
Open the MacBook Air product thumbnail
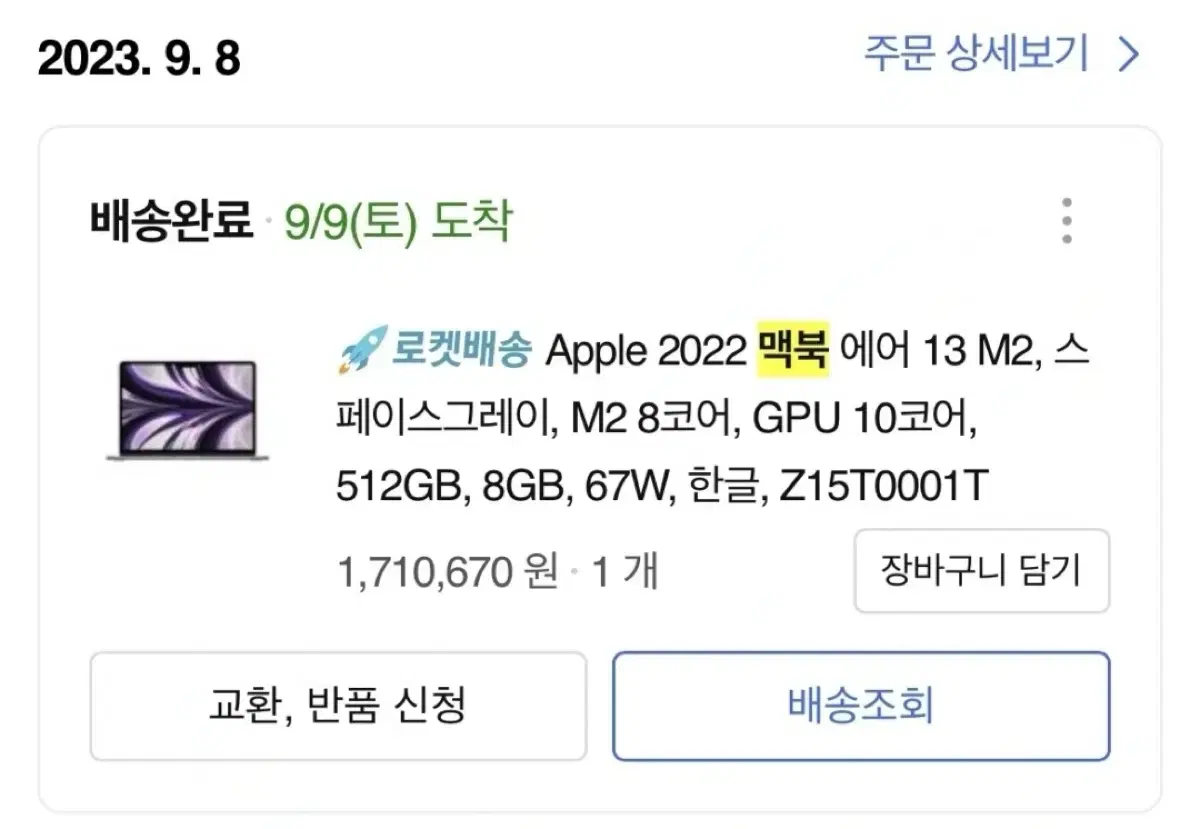click(x=187, y=411)
